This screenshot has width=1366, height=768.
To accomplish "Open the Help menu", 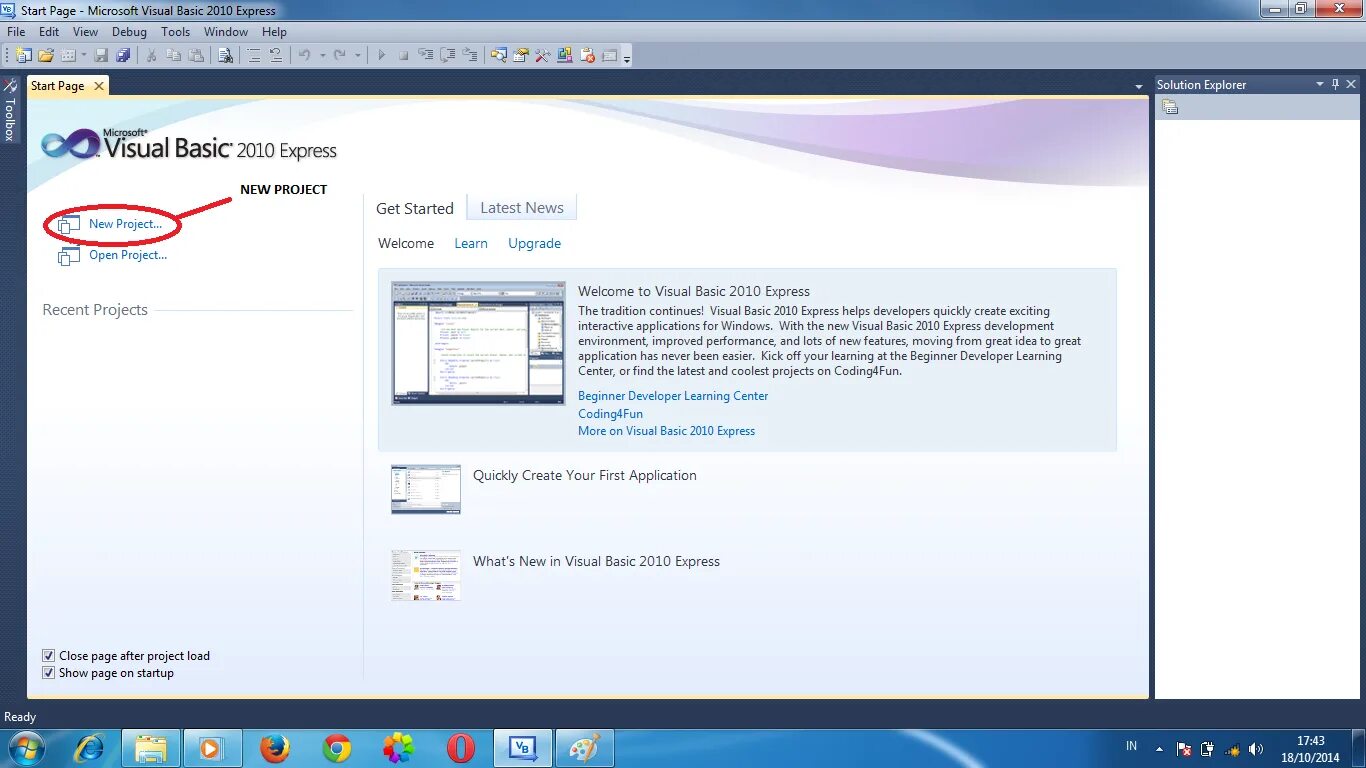I will [x=274, y=32].
